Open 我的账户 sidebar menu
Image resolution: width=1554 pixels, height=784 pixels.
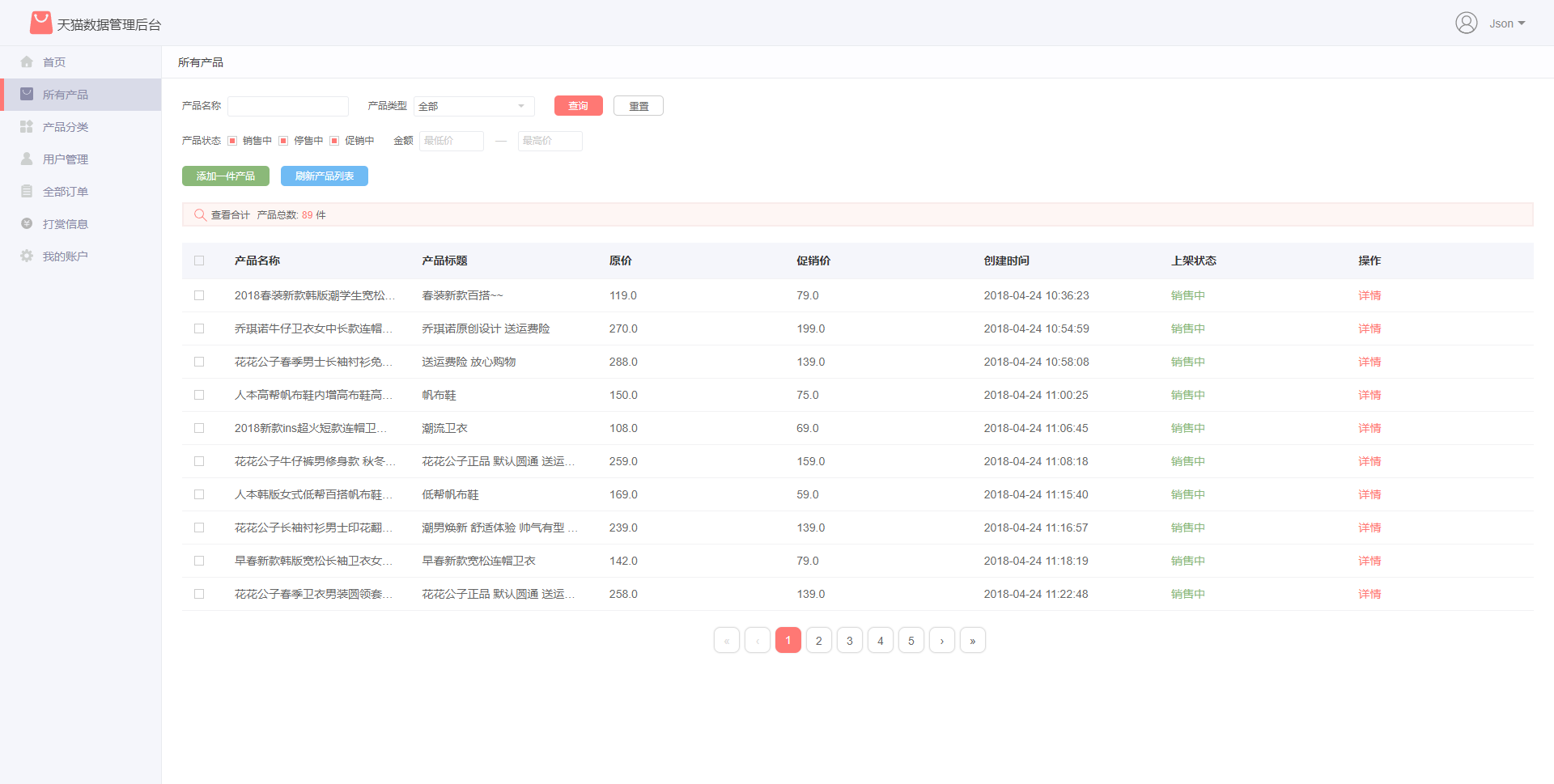81,256
